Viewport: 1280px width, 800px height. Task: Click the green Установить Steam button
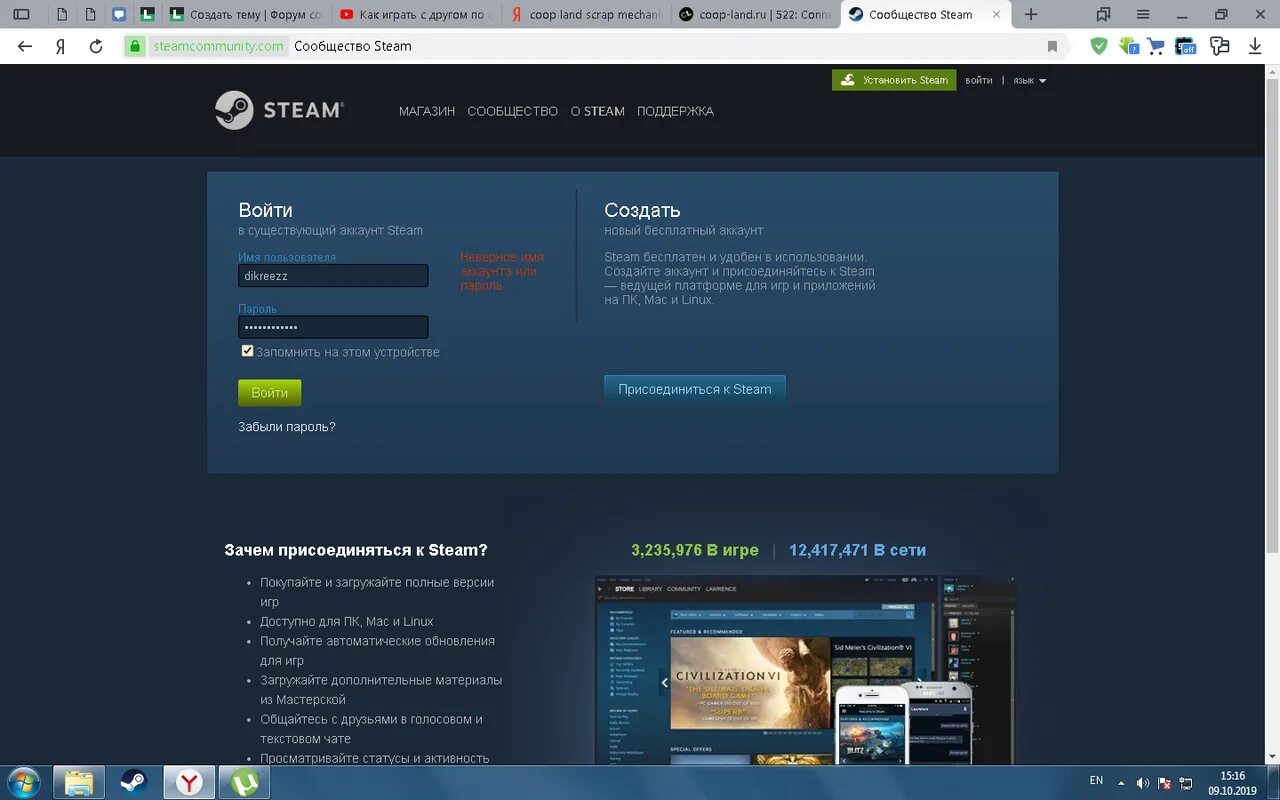[x=894, y=80]
